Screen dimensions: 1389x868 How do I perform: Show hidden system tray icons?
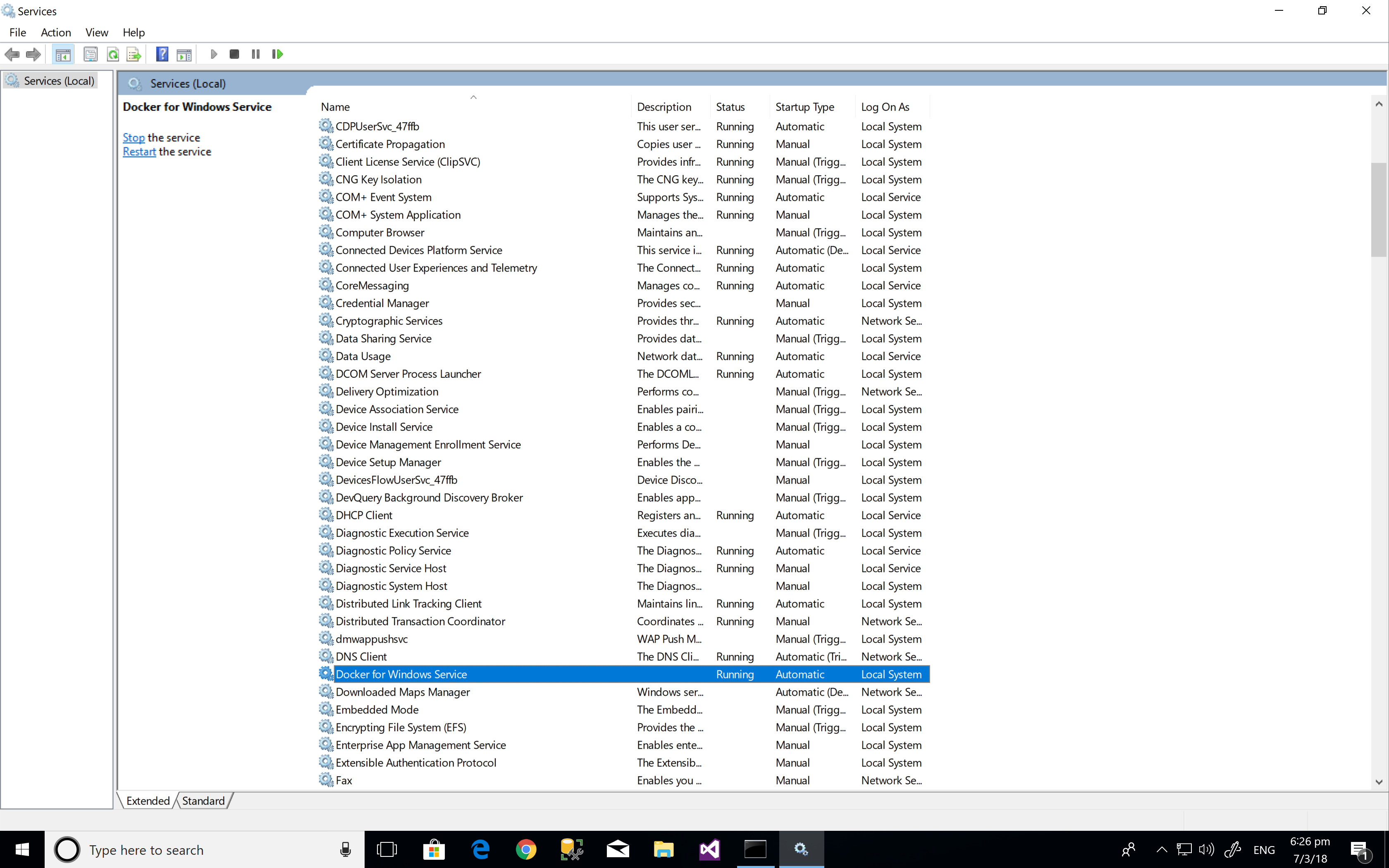point(1162,850)
